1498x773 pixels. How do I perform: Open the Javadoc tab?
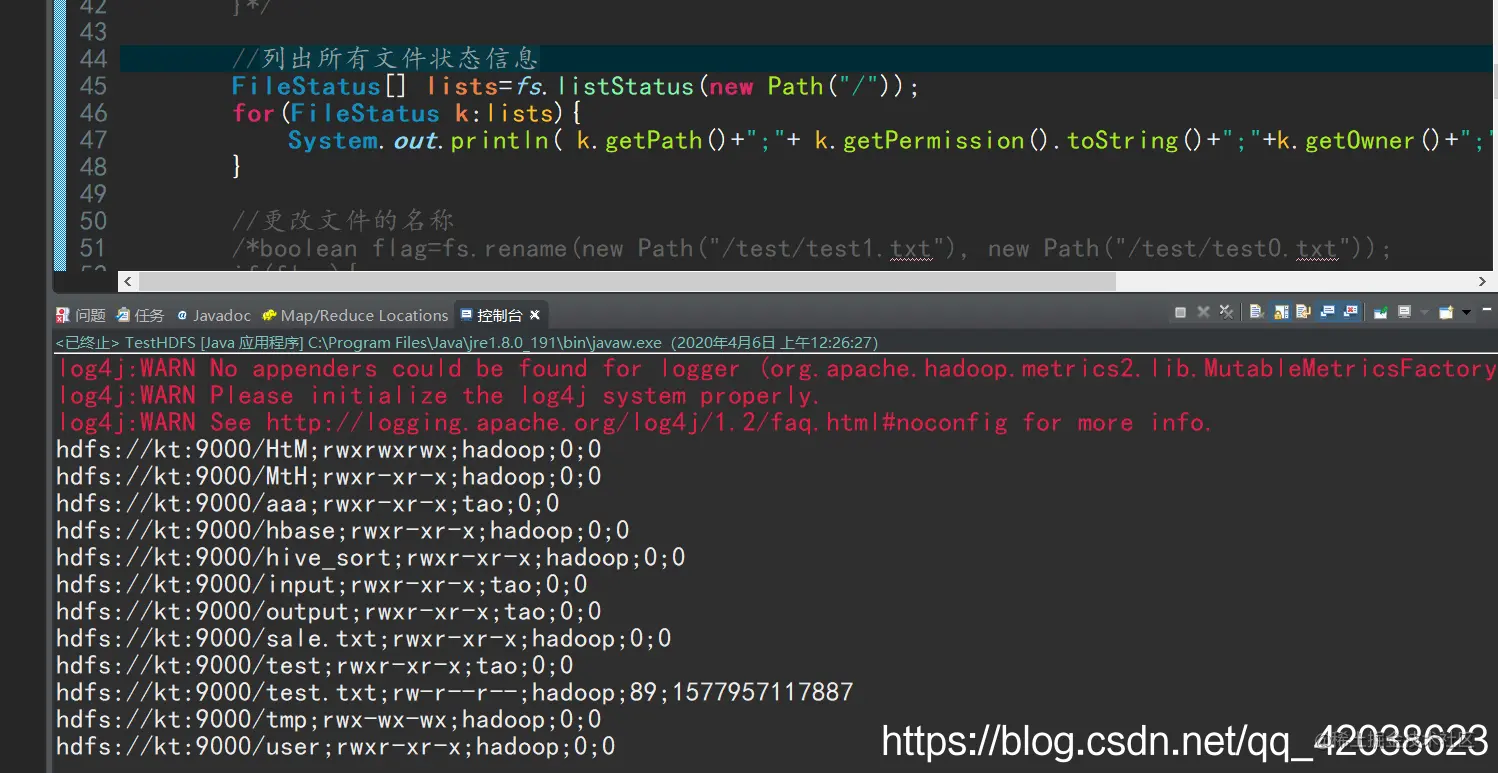point(213,315)
